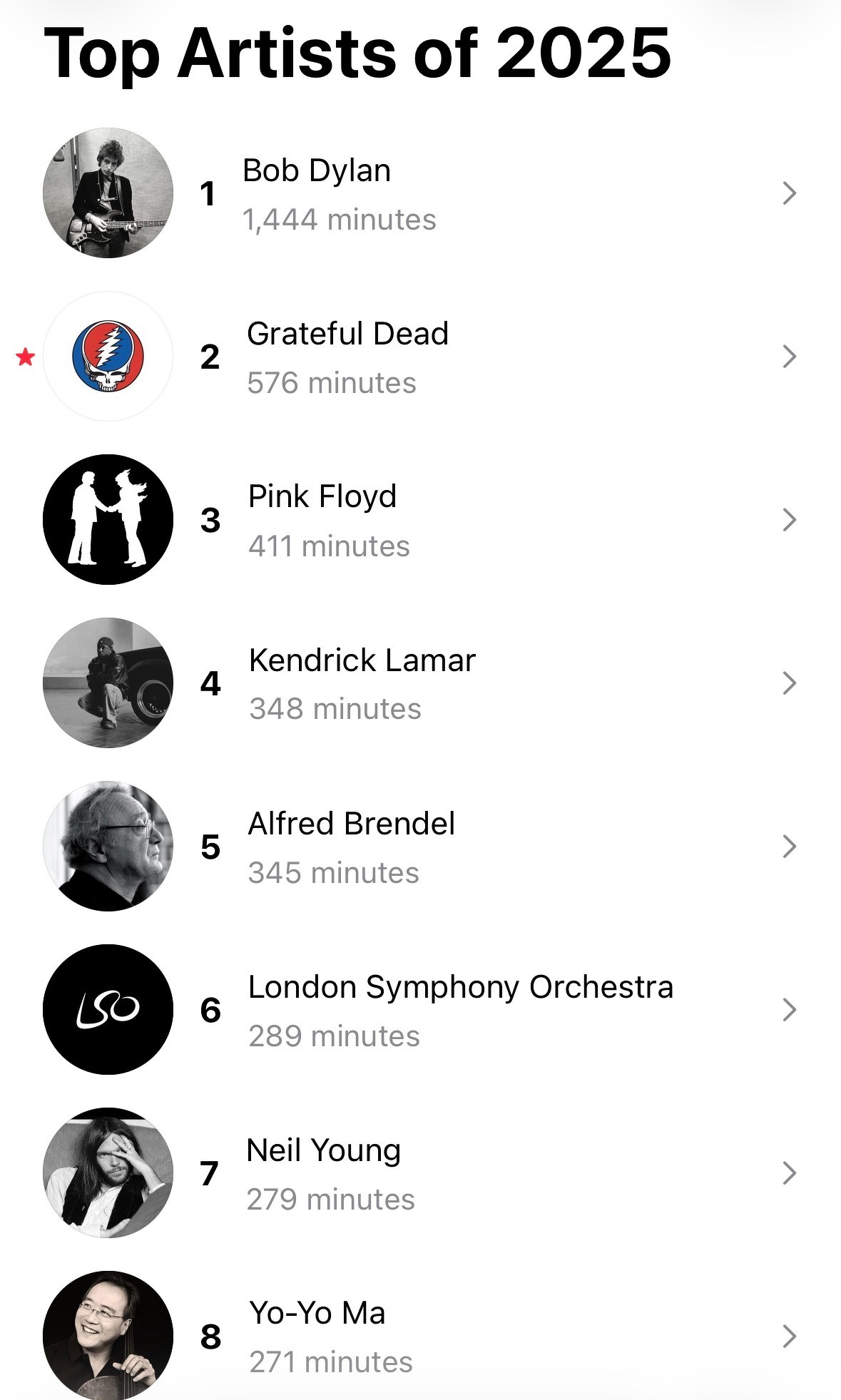This screenshot has width=841, height=1400.
Task: Tap the Top Artists of 2025 heading
Action: point(357,53)
